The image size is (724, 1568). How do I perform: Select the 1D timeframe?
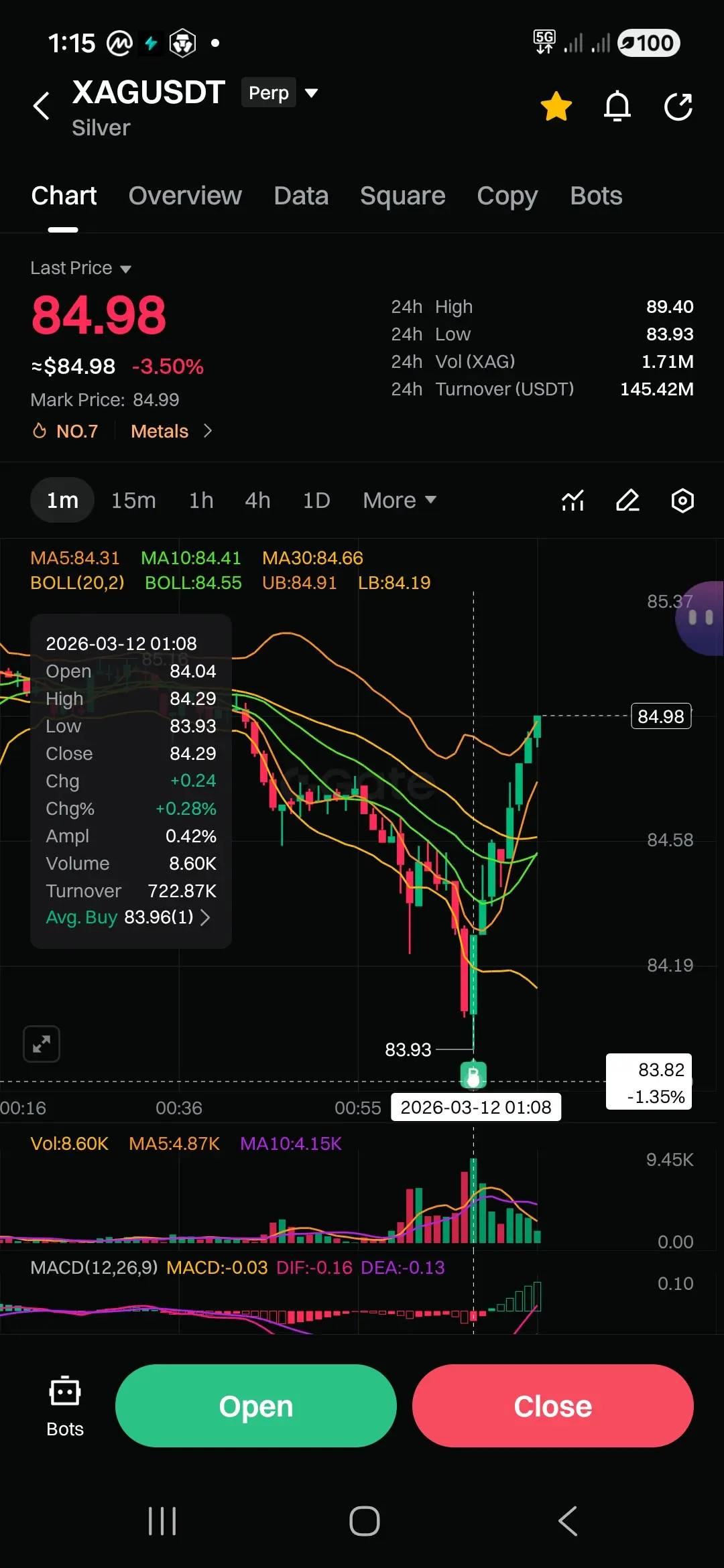coord(316,500)
